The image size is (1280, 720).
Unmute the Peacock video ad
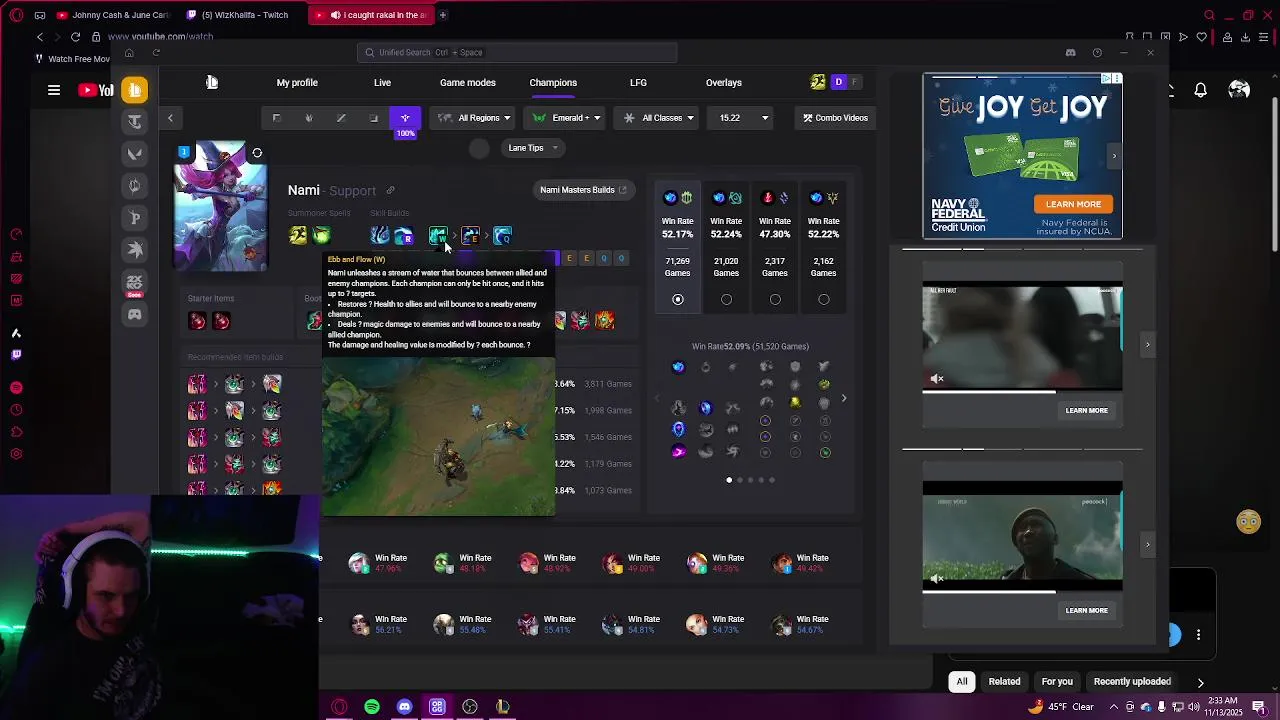[937, 579]
